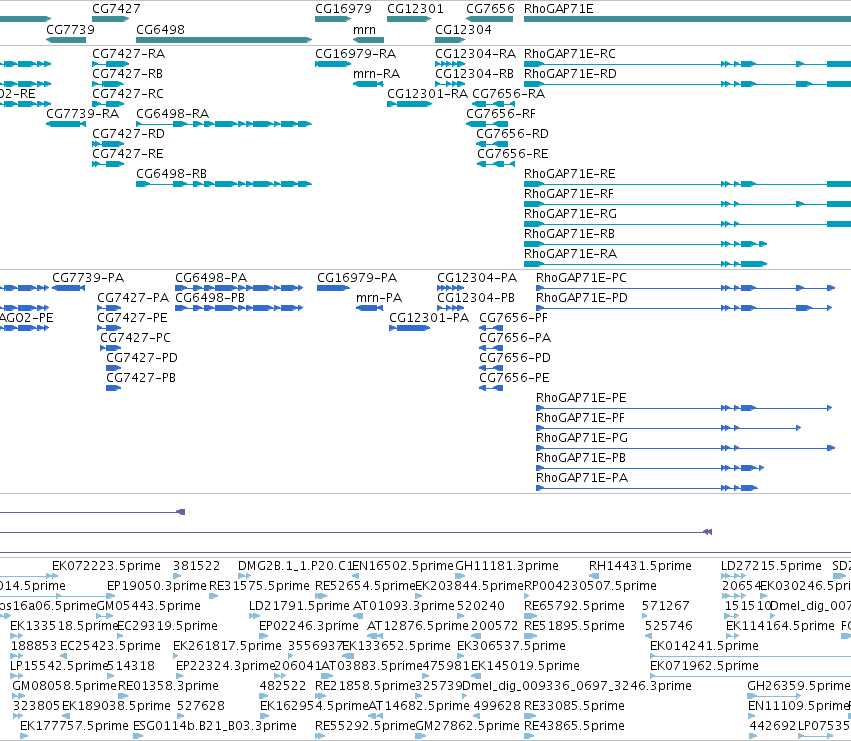Open transcript CG7427-RD
851x741 pixels.
pyautogui.click(x=128, y=134)
